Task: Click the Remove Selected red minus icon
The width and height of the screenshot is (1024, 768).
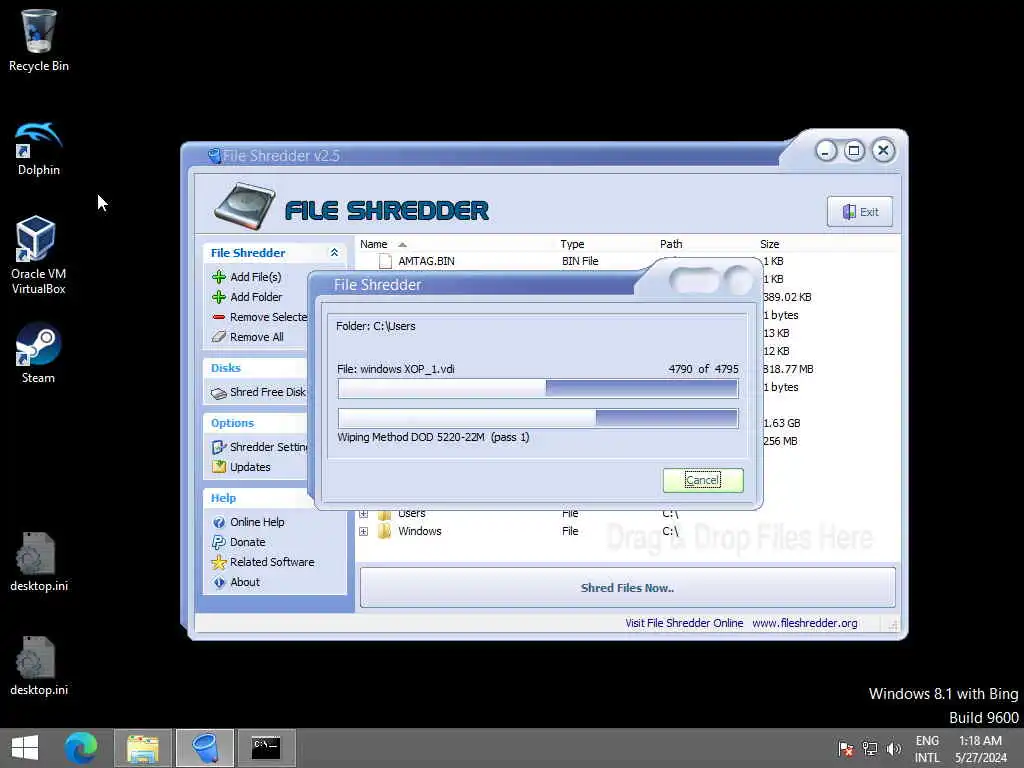Action: 219,317
